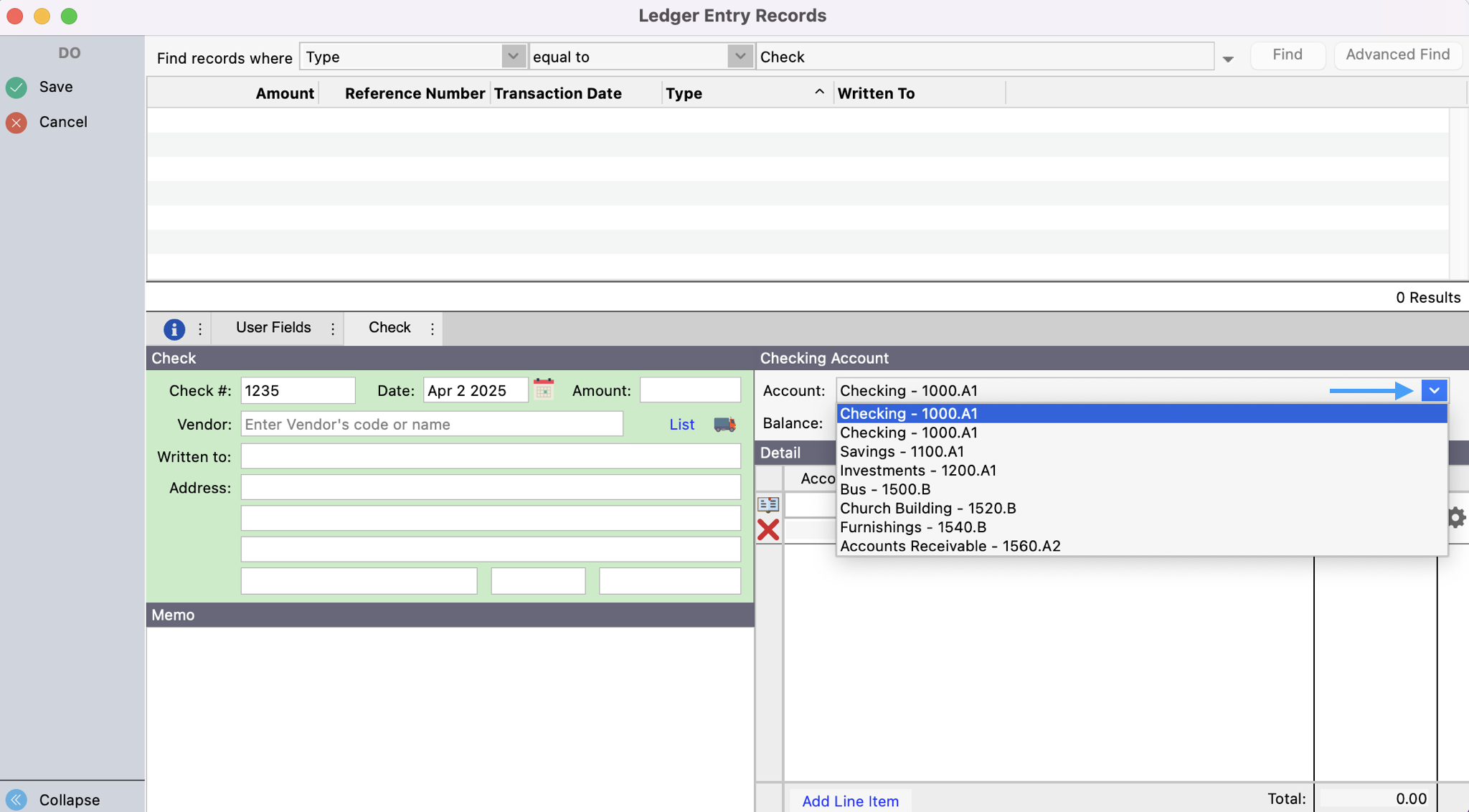
Task: Click the Advanced Find button
Action: 1397,55
